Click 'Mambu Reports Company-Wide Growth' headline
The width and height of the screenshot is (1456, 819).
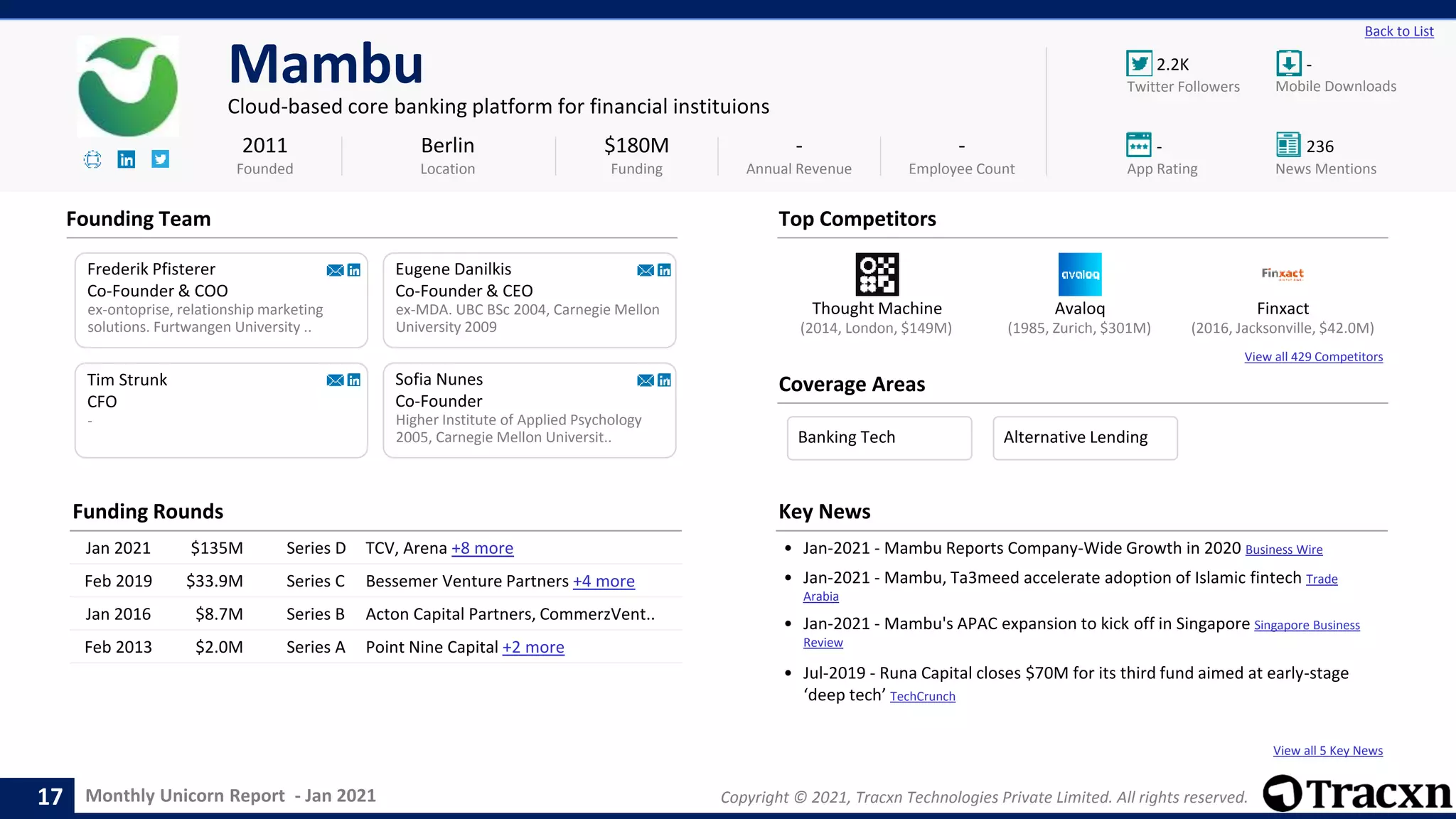click(1063, 548)
